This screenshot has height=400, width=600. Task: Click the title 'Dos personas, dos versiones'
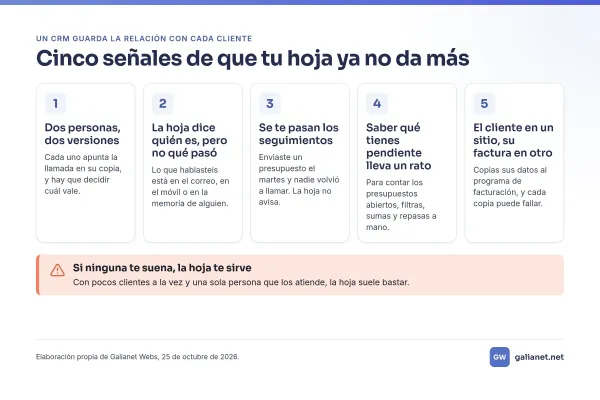(x=82, y=134)
